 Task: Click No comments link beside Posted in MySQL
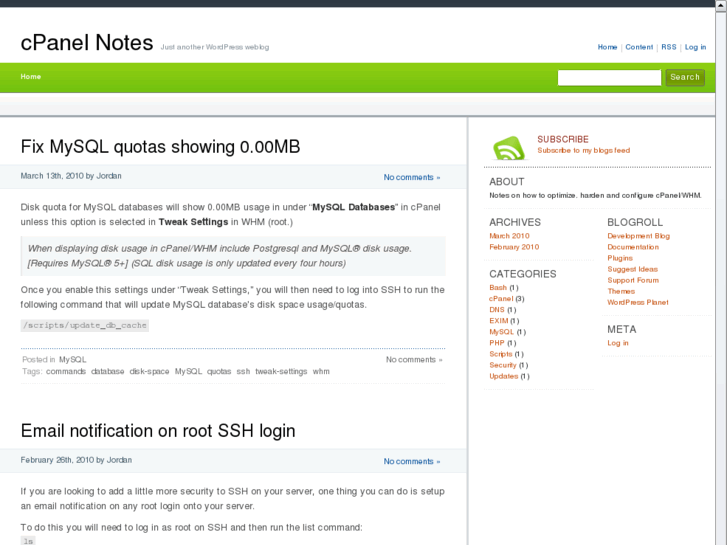point(414,359)
